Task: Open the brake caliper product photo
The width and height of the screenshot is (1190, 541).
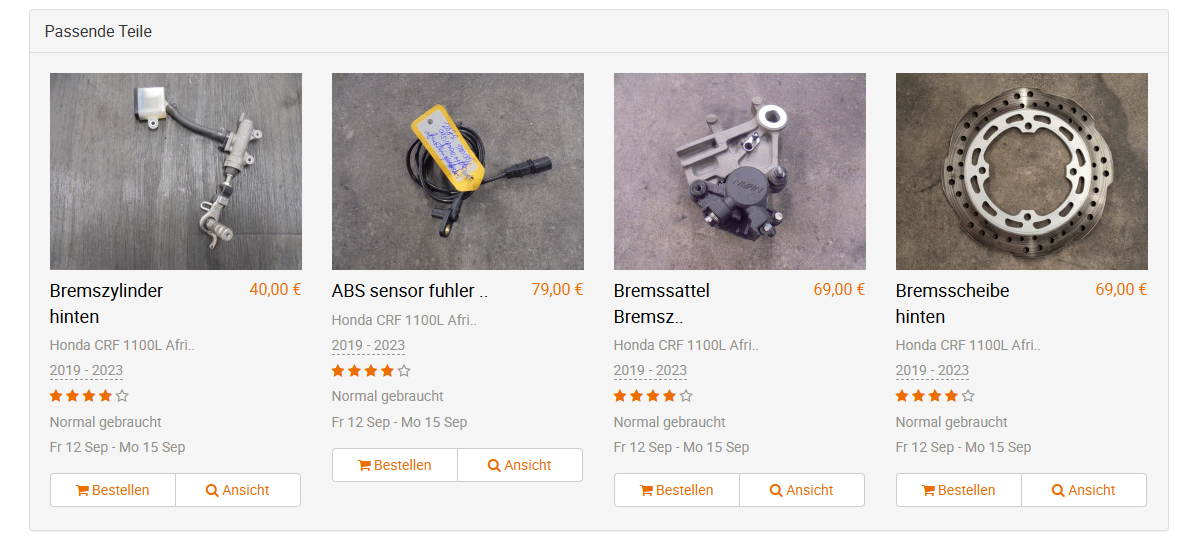Action: click(x=740, y=171)
